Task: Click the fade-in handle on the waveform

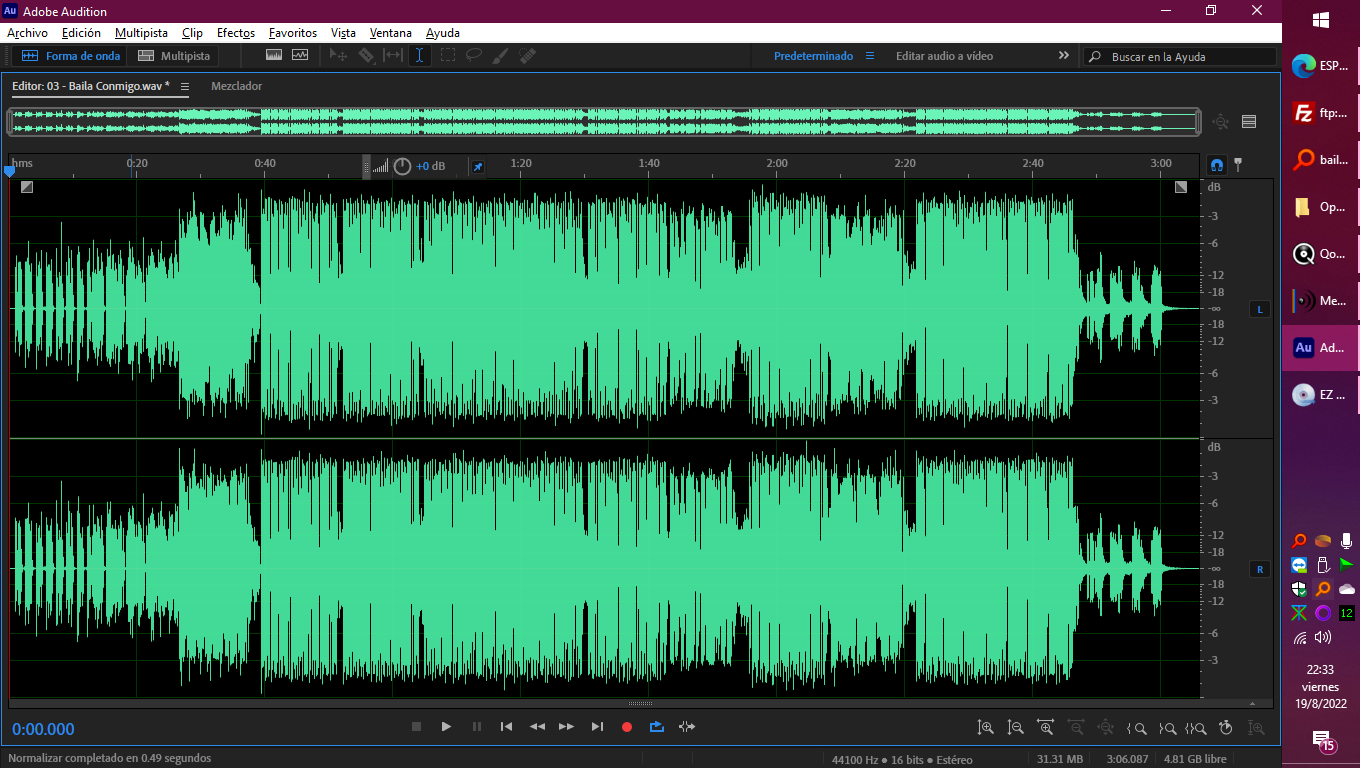Action: point(27,186)
